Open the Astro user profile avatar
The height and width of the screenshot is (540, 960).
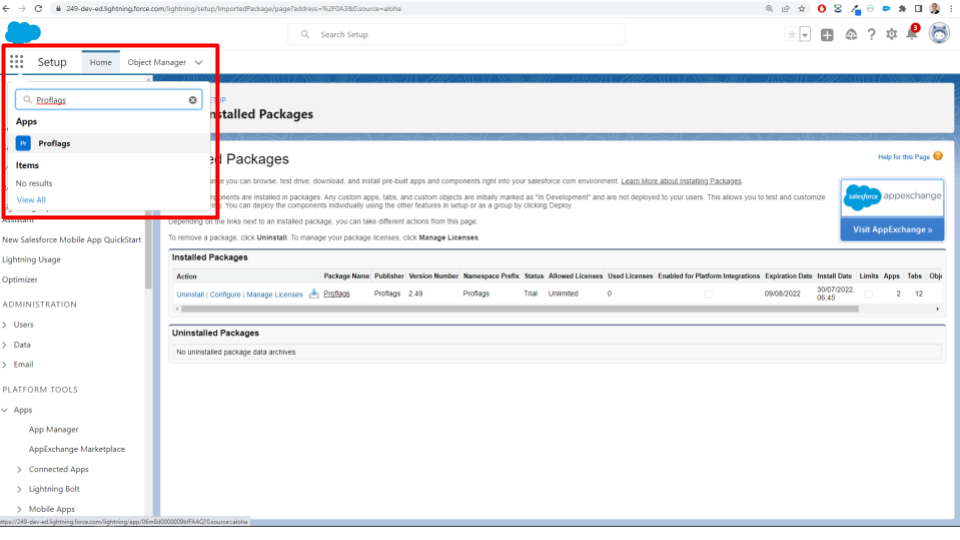click(939, 33)
